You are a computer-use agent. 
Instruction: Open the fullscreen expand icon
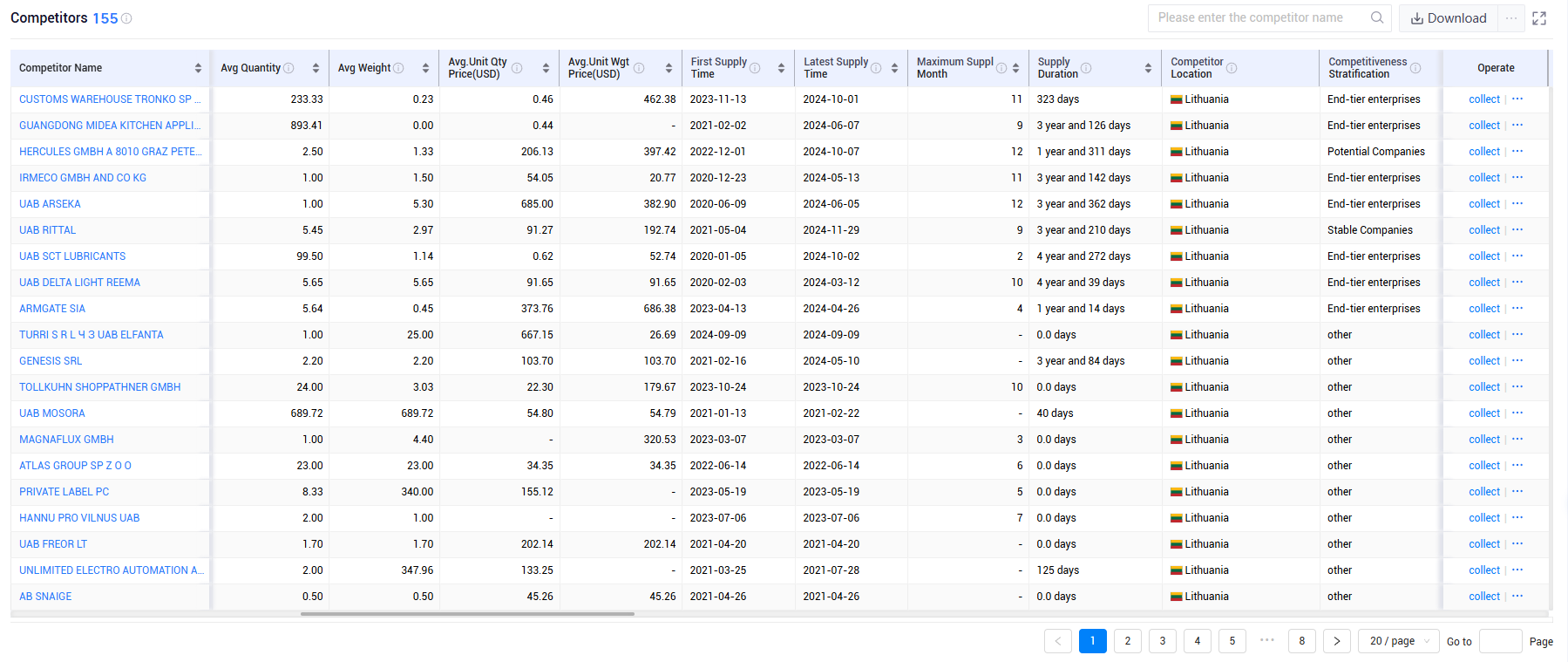(x=1539, y=18)
